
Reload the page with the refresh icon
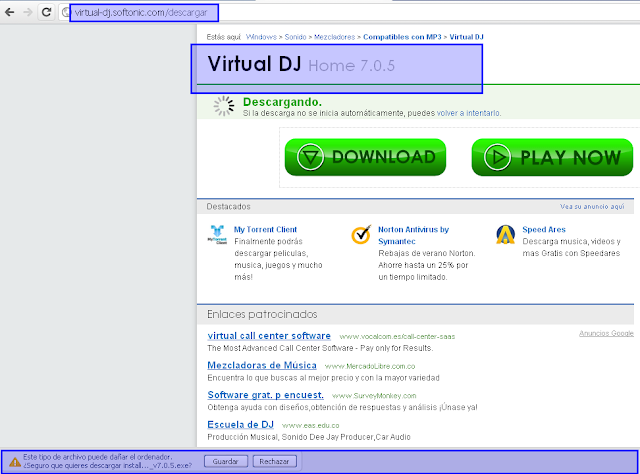46,12
